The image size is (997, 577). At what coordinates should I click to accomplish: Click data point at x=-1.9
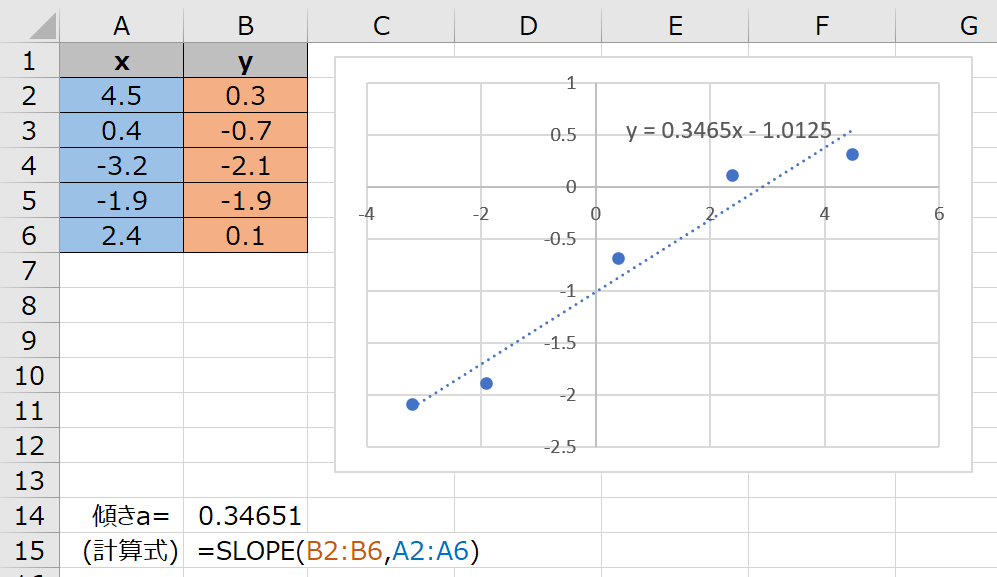pos(486,384)
